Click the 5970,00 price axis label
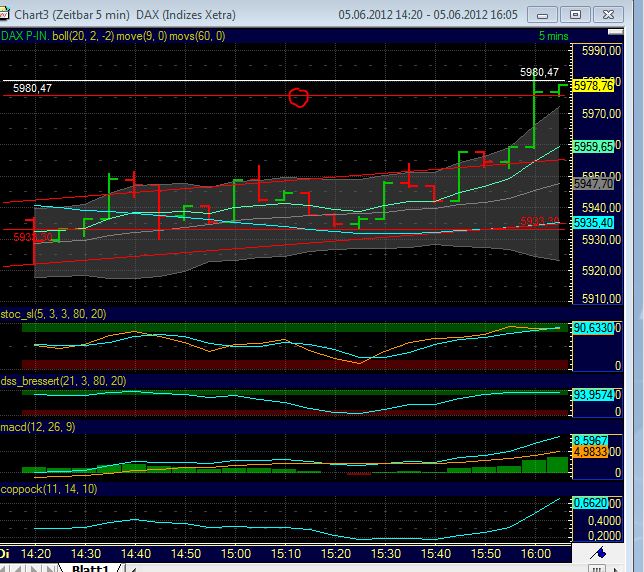The height and width of the screenshot is (572, 644). pos(601,113)
